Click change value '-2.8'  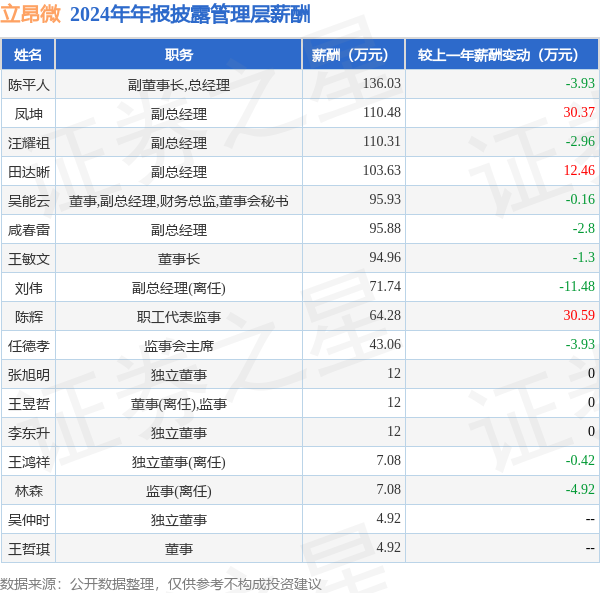pos(584,228)
